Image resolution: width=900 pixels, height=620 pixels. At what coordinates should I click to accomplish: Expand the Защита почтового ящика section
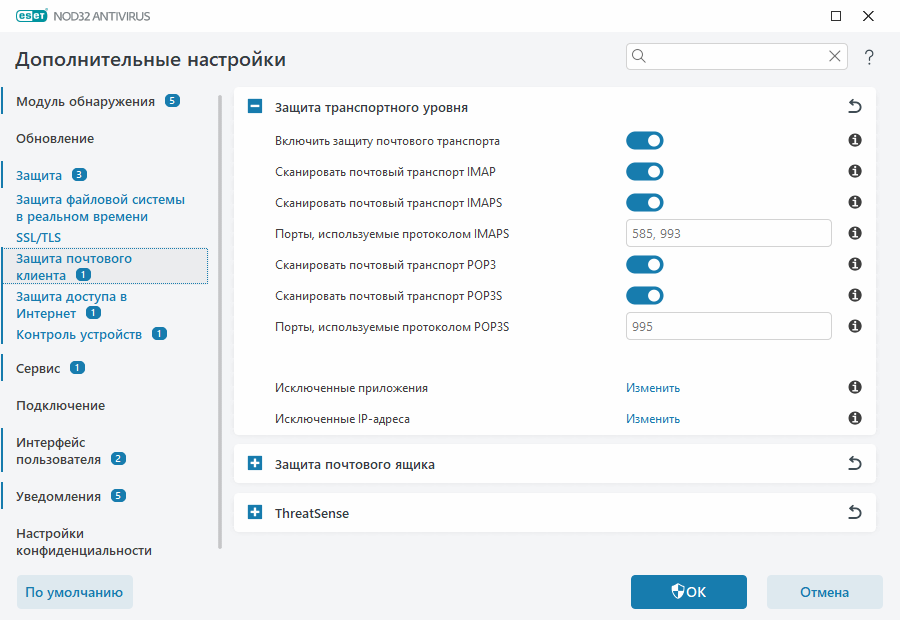click(x=254, y=463)
